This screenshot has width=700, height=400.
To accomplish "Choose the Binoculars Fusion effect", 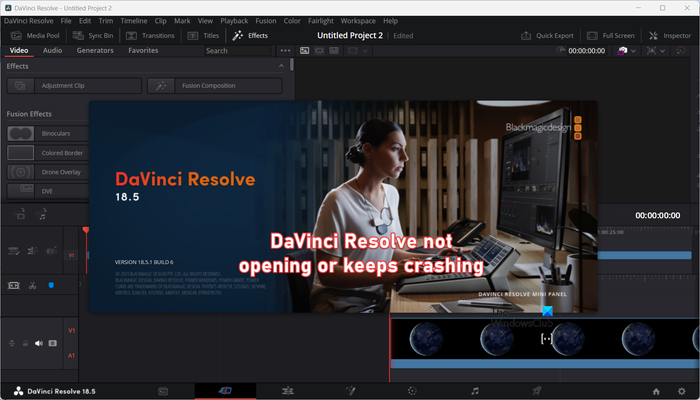I will [x=48, y=133].
